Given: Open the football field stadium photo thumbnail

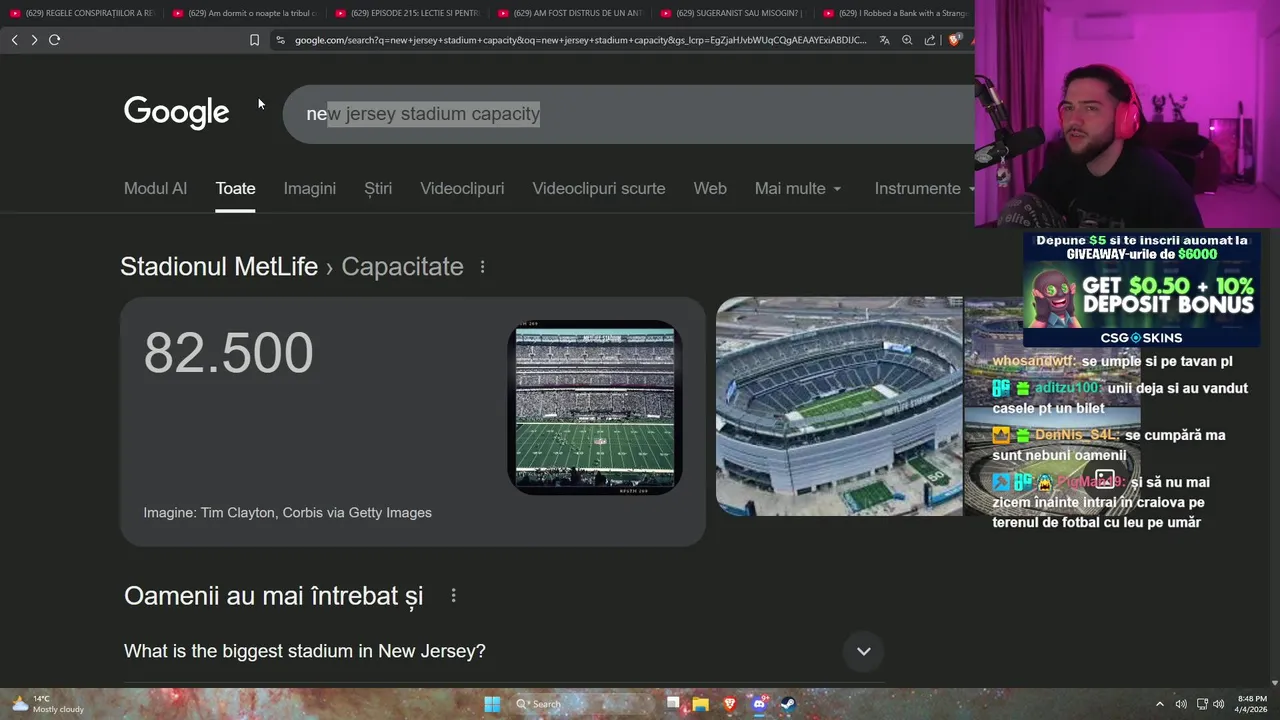Looking at the screenshot, I should pos(595,407).
